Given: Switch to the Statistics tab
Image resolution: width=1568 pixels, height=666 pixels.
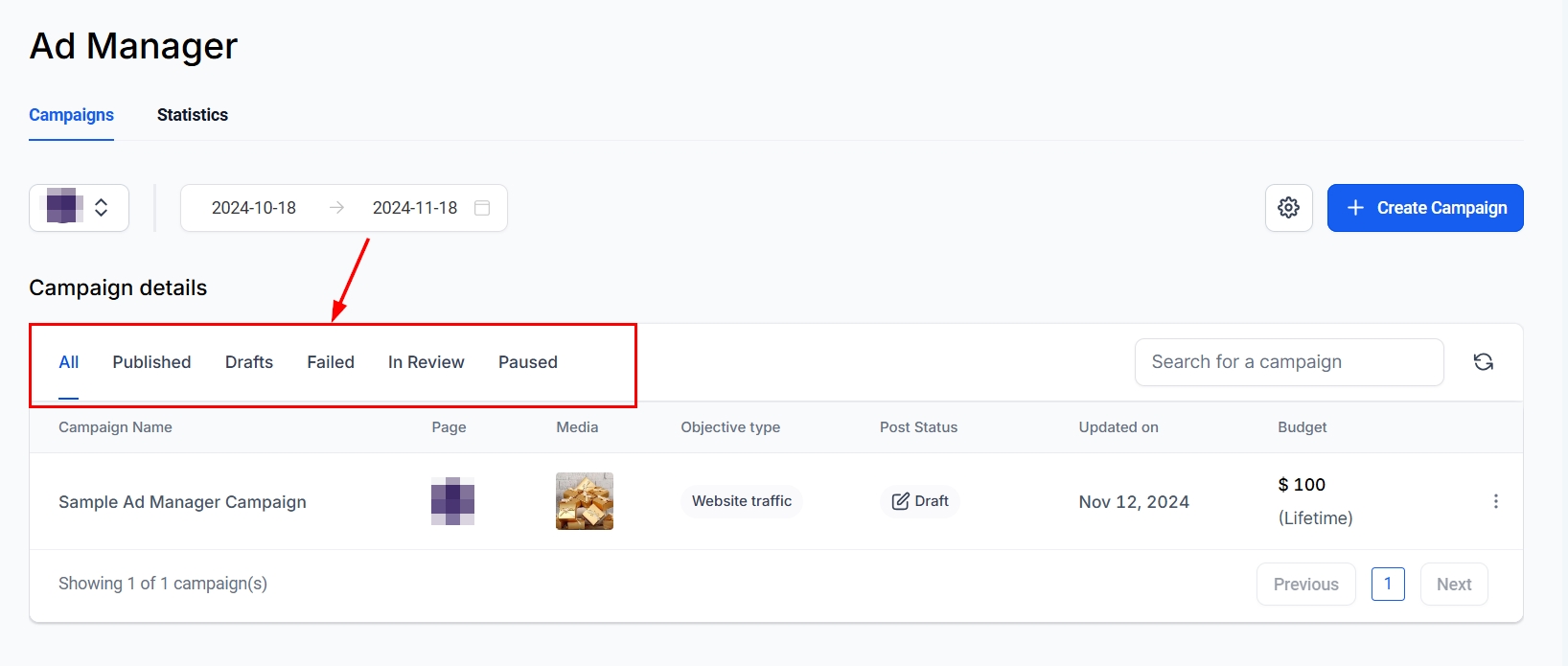Looking at the screenshot, I should (193, 115).
